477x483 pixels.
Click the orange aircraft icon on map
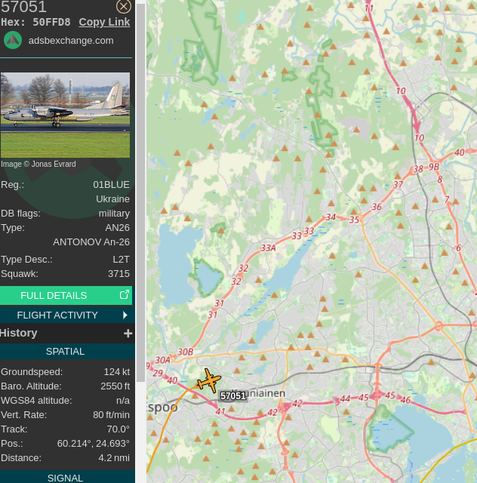pyautogui.click(x=209, y=381)
